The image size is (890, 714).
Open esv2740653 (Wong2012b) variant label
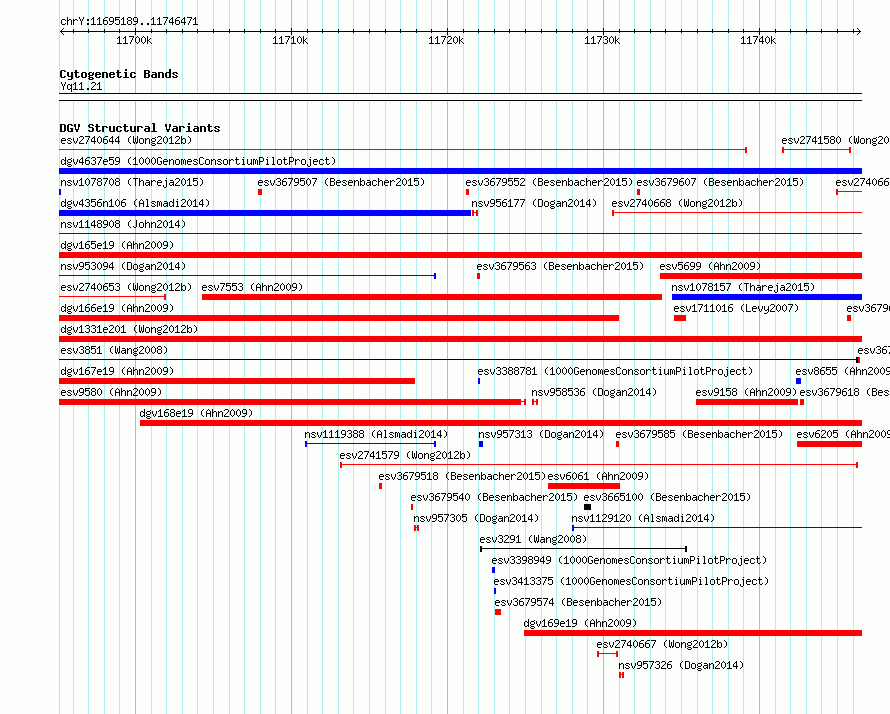[126, 287]
